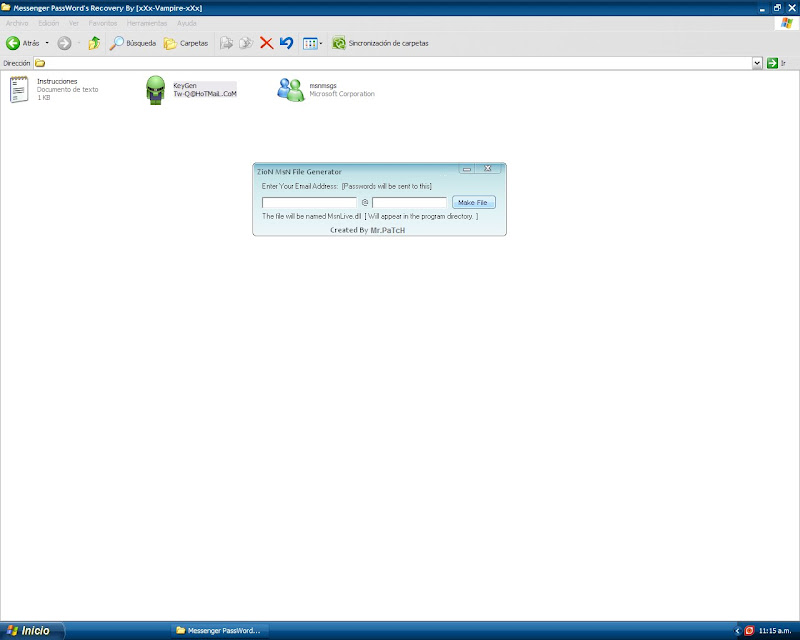The width and height of the screenshot is (800, 640).
Task: Open the Favoritos menu
Action: (103, 23)
